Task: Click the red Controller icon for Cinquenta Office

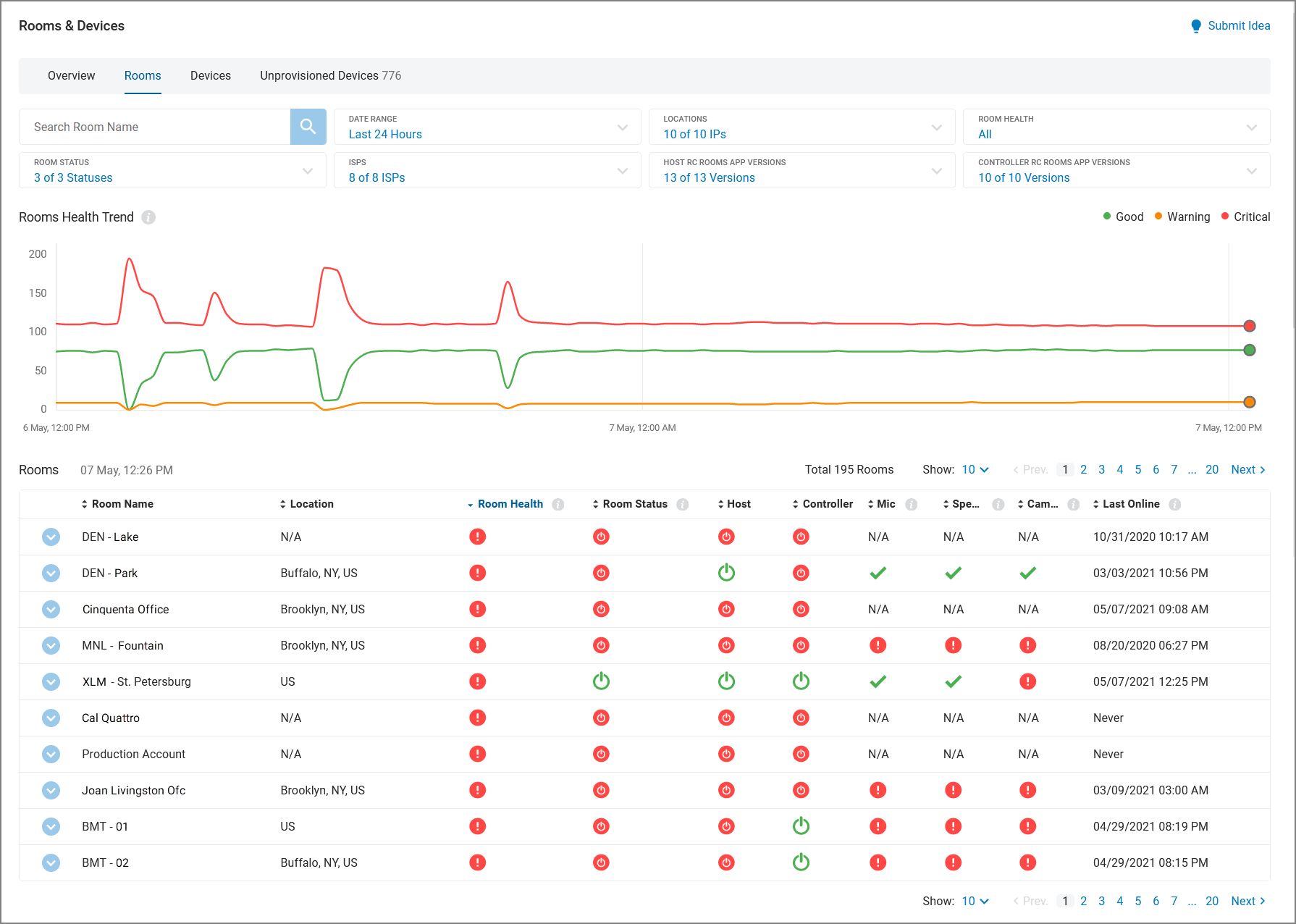Action: (x=801, y=609)
